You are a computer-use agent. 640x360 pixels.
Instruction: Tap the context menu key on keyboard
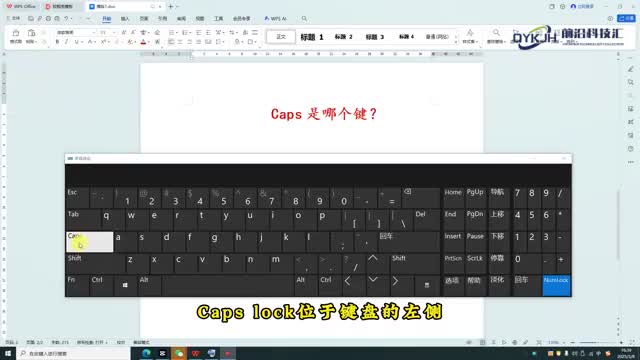[x=427, y=285]
